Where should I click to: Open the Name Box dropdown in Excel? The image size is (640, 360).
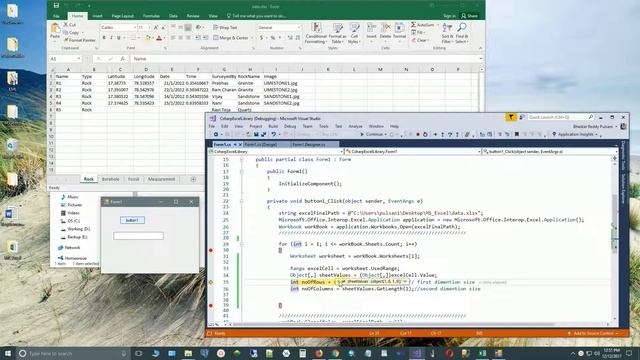(x=79, y=59)
